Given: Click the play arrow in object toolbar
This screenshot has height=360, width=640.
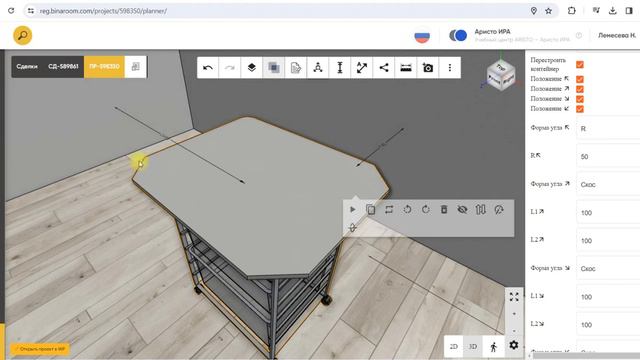Looking at the screenshot, I should pos(353,209).
